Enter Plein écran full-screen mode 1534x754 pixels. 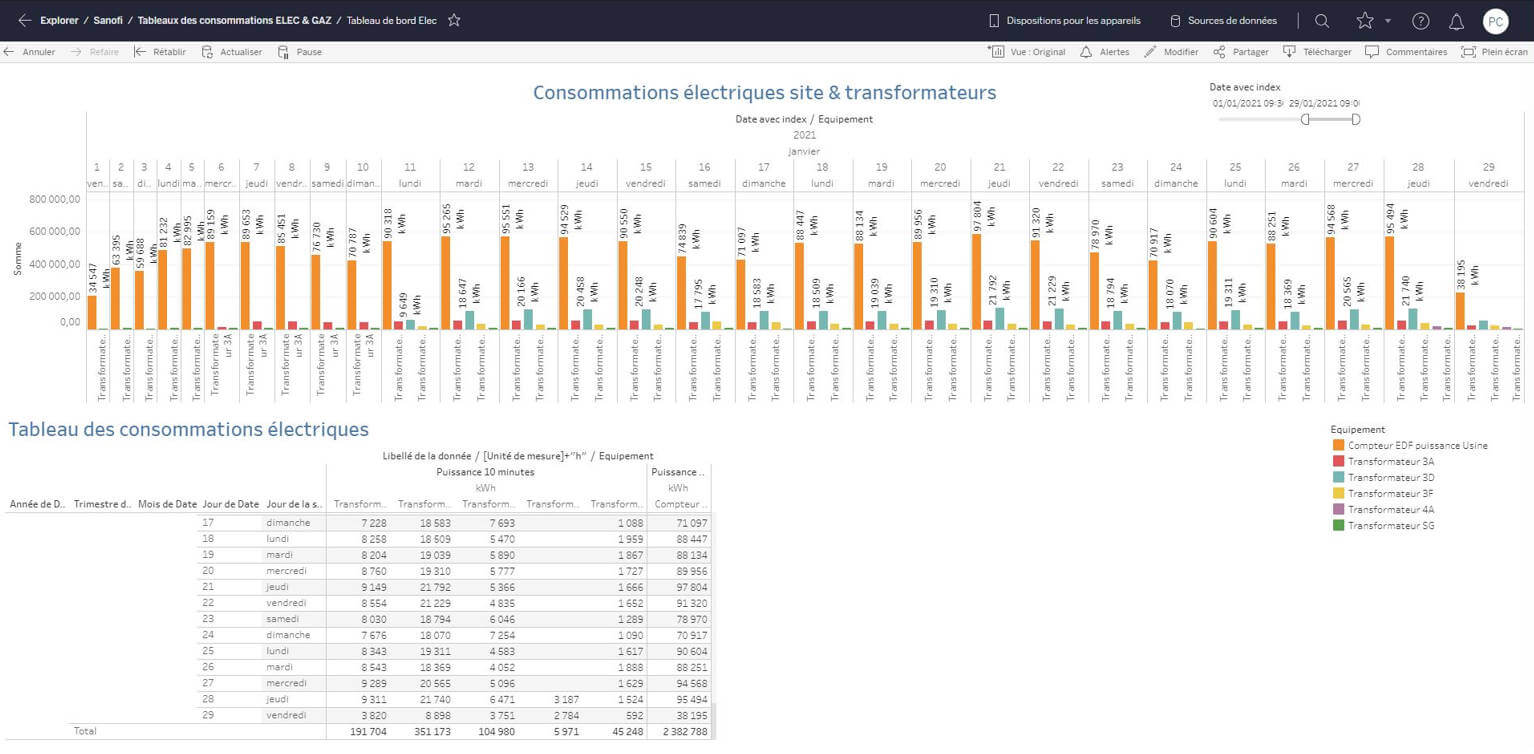(1494, 52)
